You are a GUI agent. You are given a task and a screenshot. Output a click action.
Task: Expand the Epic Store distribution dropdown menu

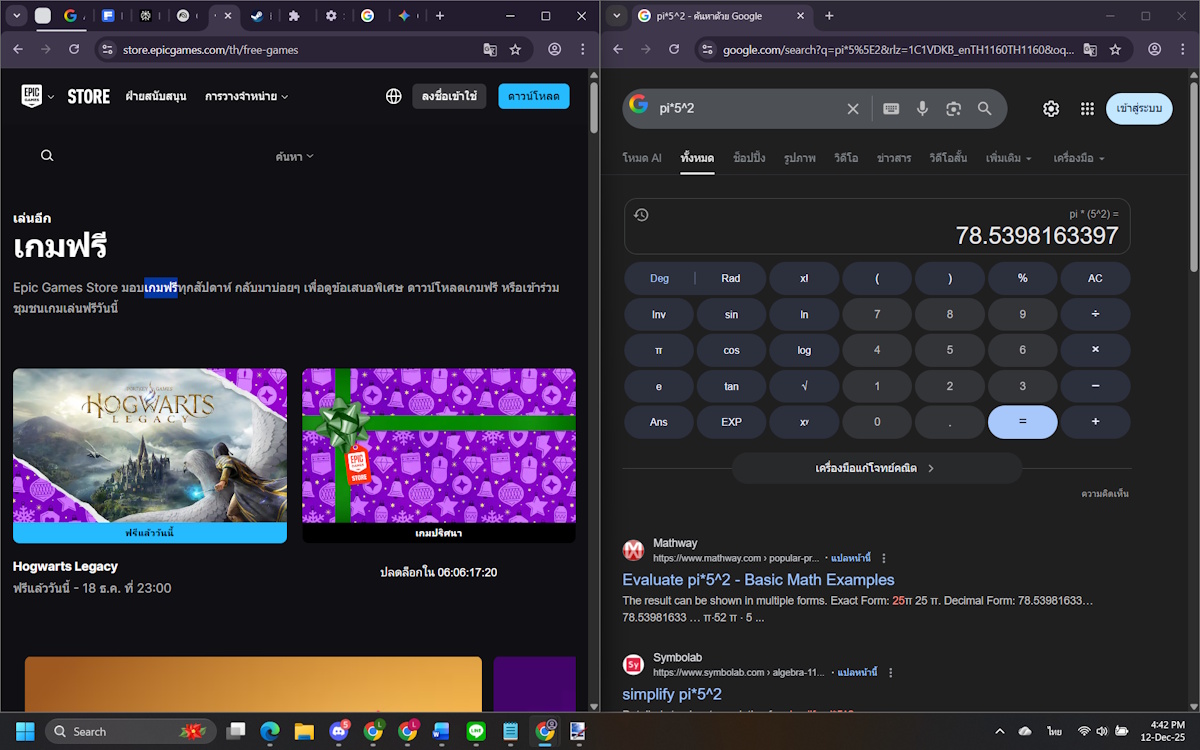pyautogui.click(x=246, y=96)
